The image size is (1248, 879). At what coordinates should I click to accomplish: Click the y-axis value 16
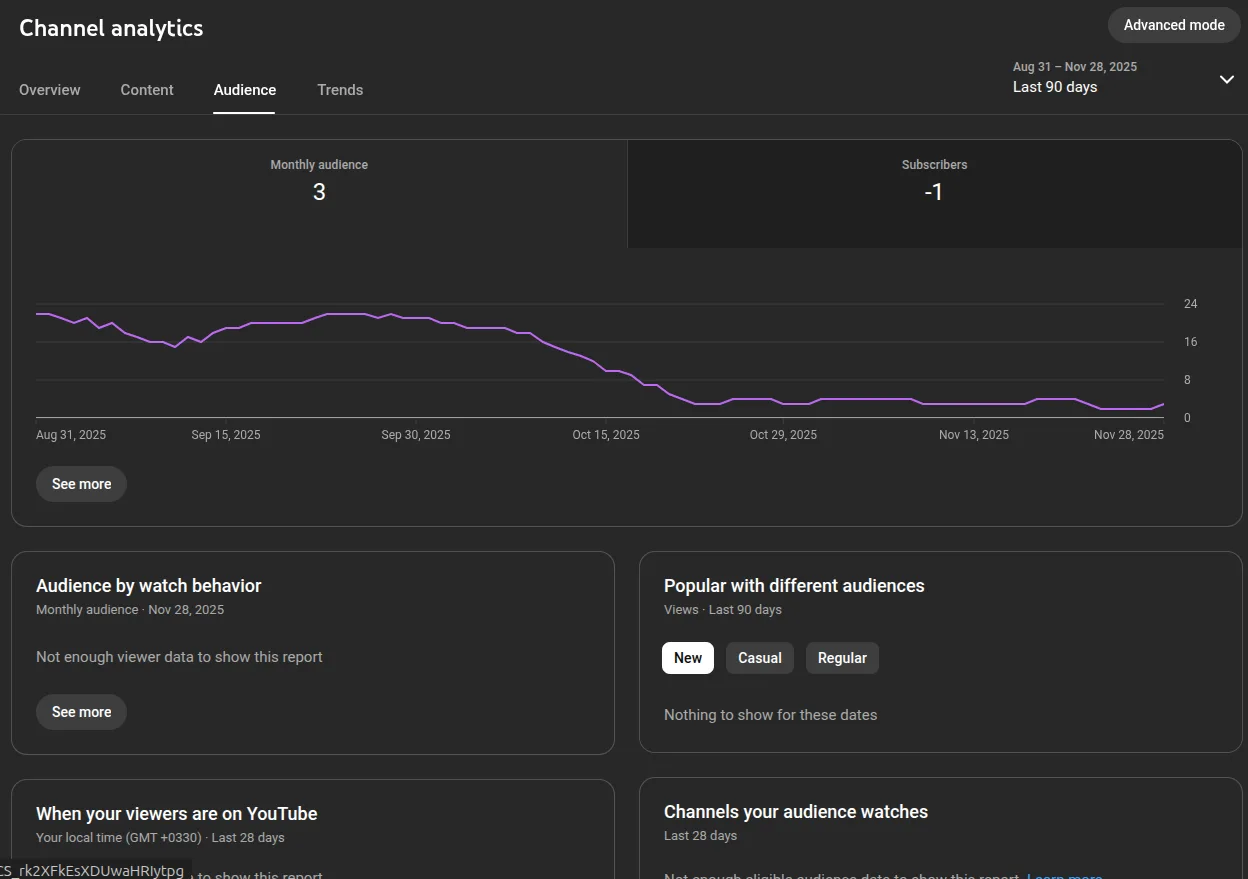[x=1190, y=342]
